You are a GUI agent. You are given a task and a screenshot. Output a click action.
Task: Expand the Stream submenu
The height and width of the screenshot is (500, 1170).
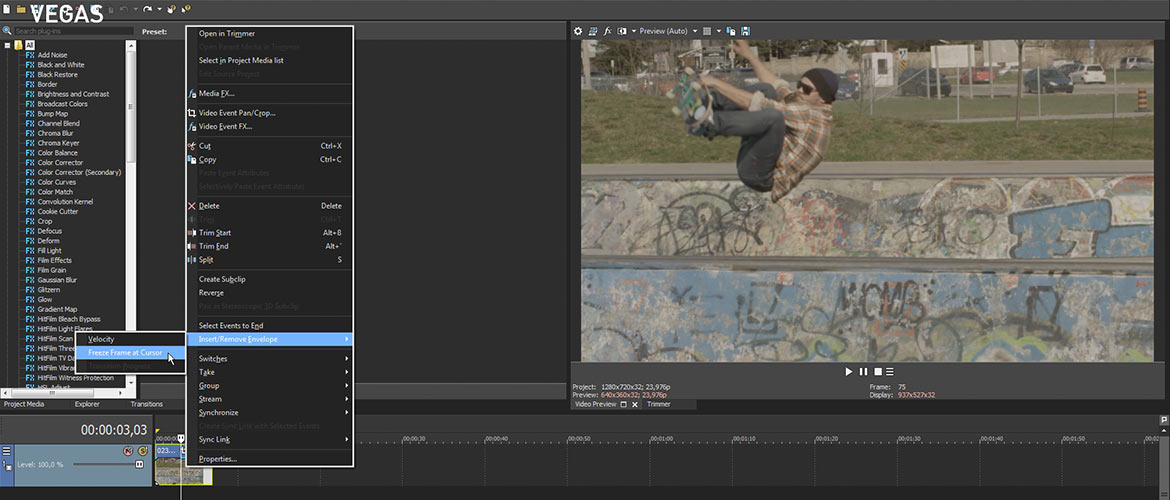pyautogui.click(x=269, y=399)
